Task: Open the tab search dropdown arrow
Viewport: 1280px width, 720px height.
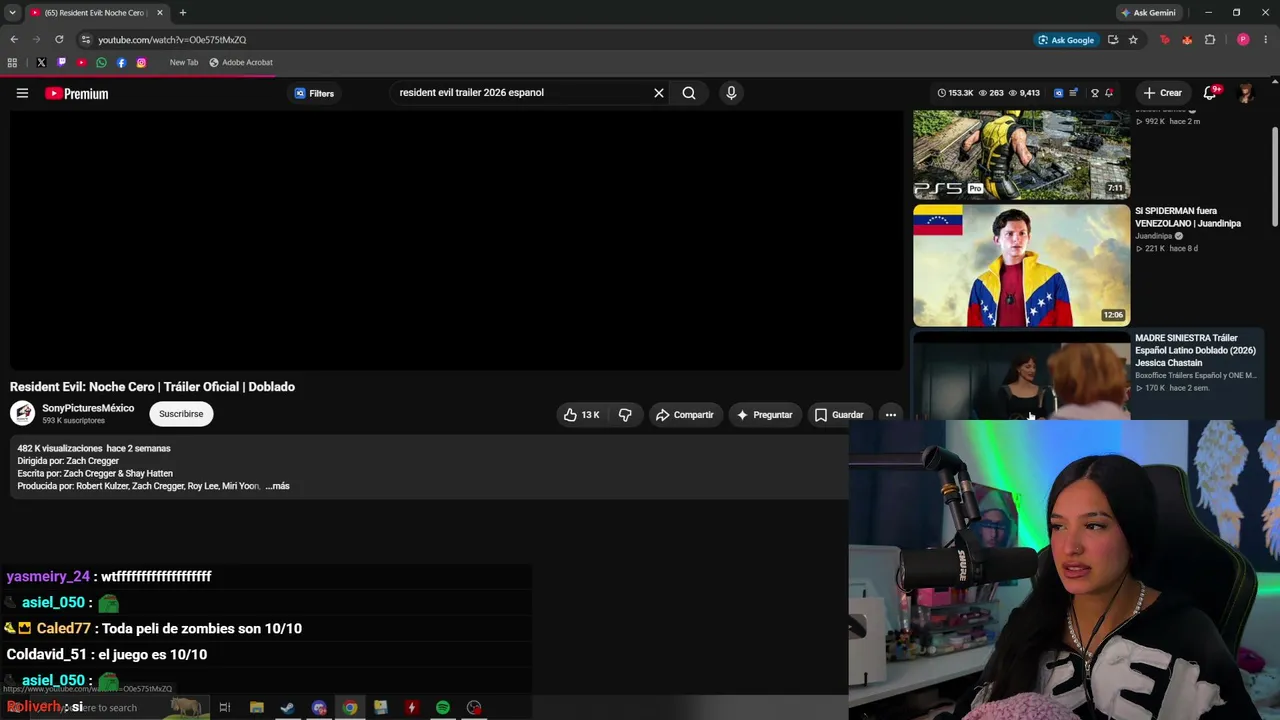Action: pyautogui.click(x=12, y=13)
